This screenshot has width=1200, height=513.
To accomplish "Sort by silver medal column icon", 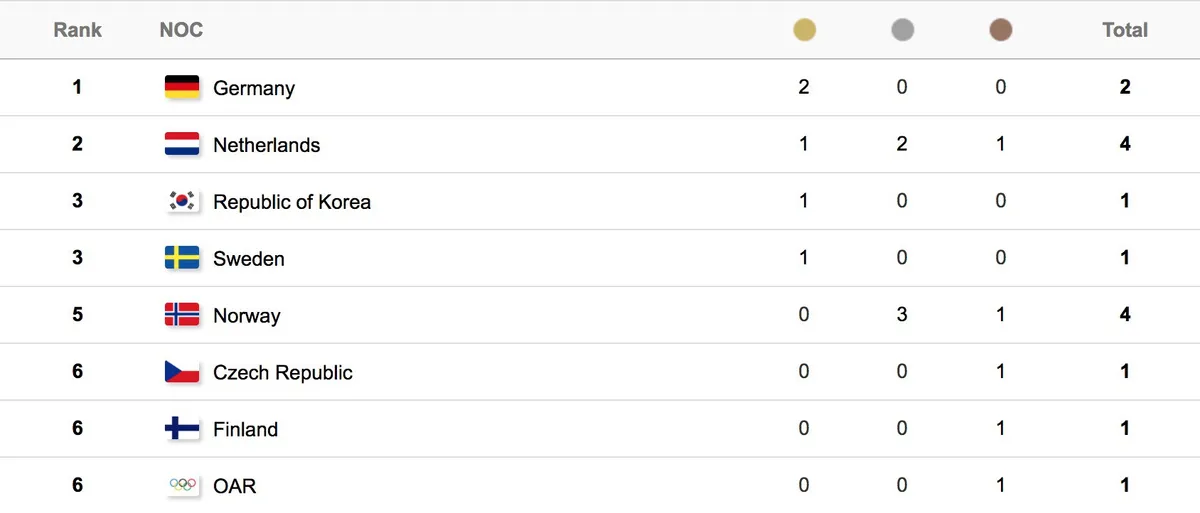I will pyautogui.click(x=902, y=30).
